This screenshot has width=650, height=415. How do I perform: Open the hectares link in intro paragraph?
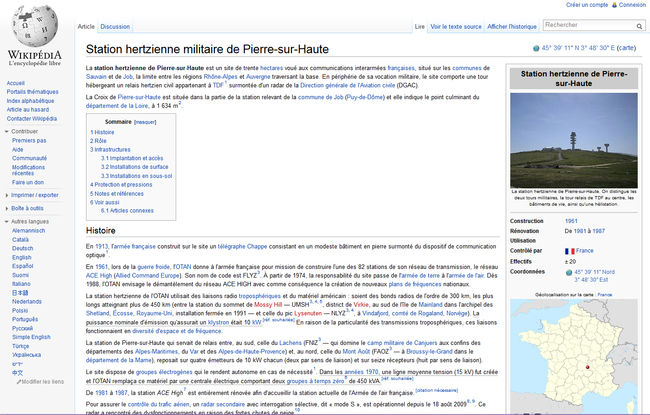(272, 68)
